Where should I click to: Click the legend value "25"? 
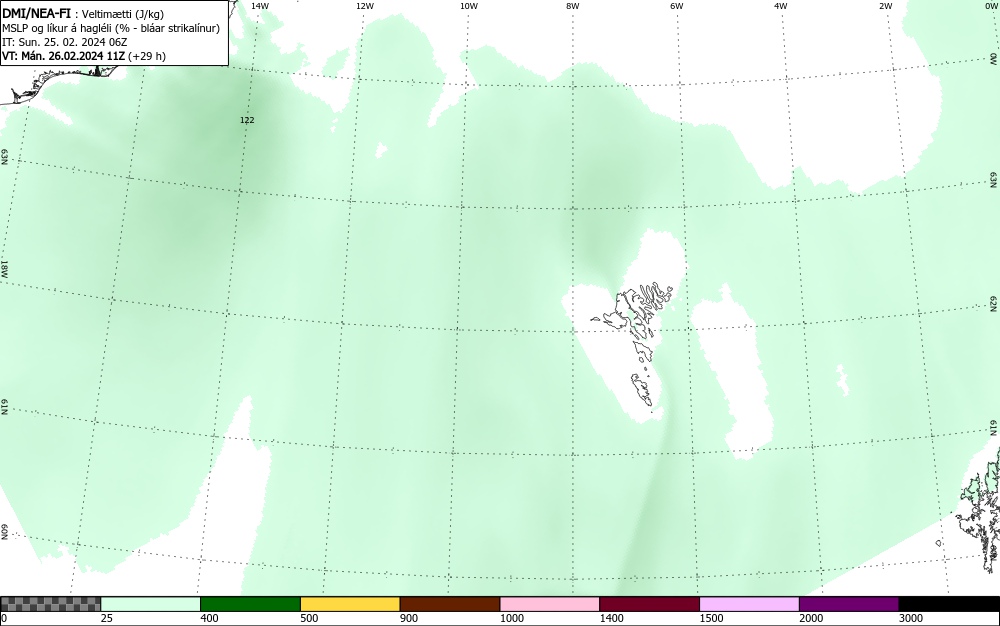[107, 618]
